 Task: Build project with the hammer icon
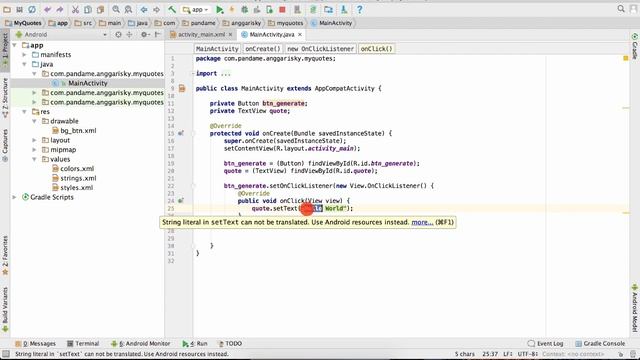(x=172, y=9)
